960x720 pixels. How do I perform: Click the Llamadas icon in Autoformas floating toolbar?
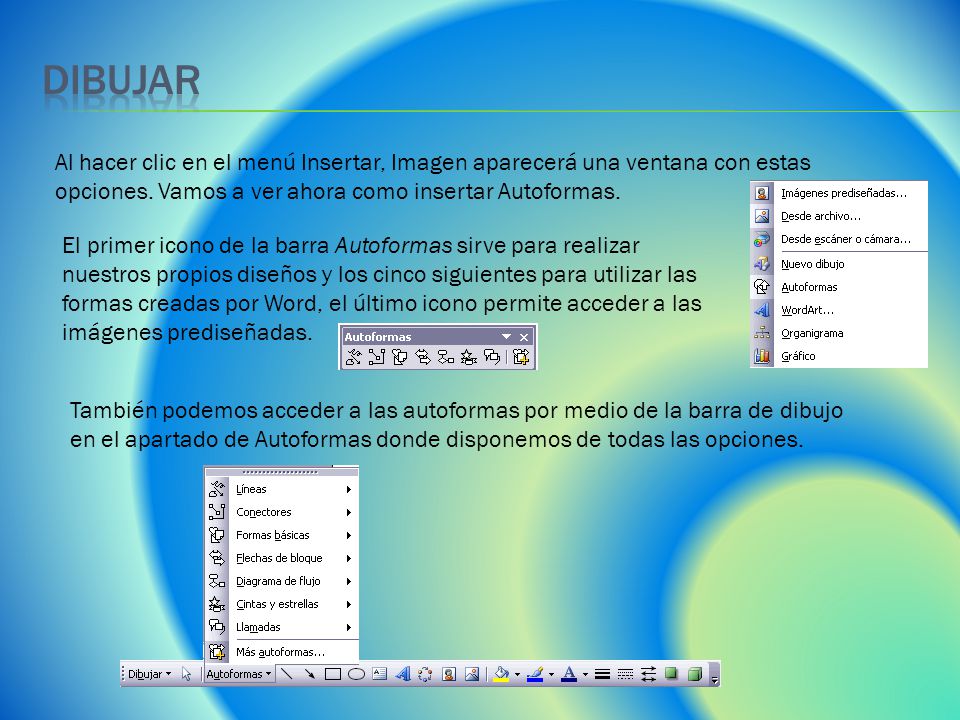[492, 357]
